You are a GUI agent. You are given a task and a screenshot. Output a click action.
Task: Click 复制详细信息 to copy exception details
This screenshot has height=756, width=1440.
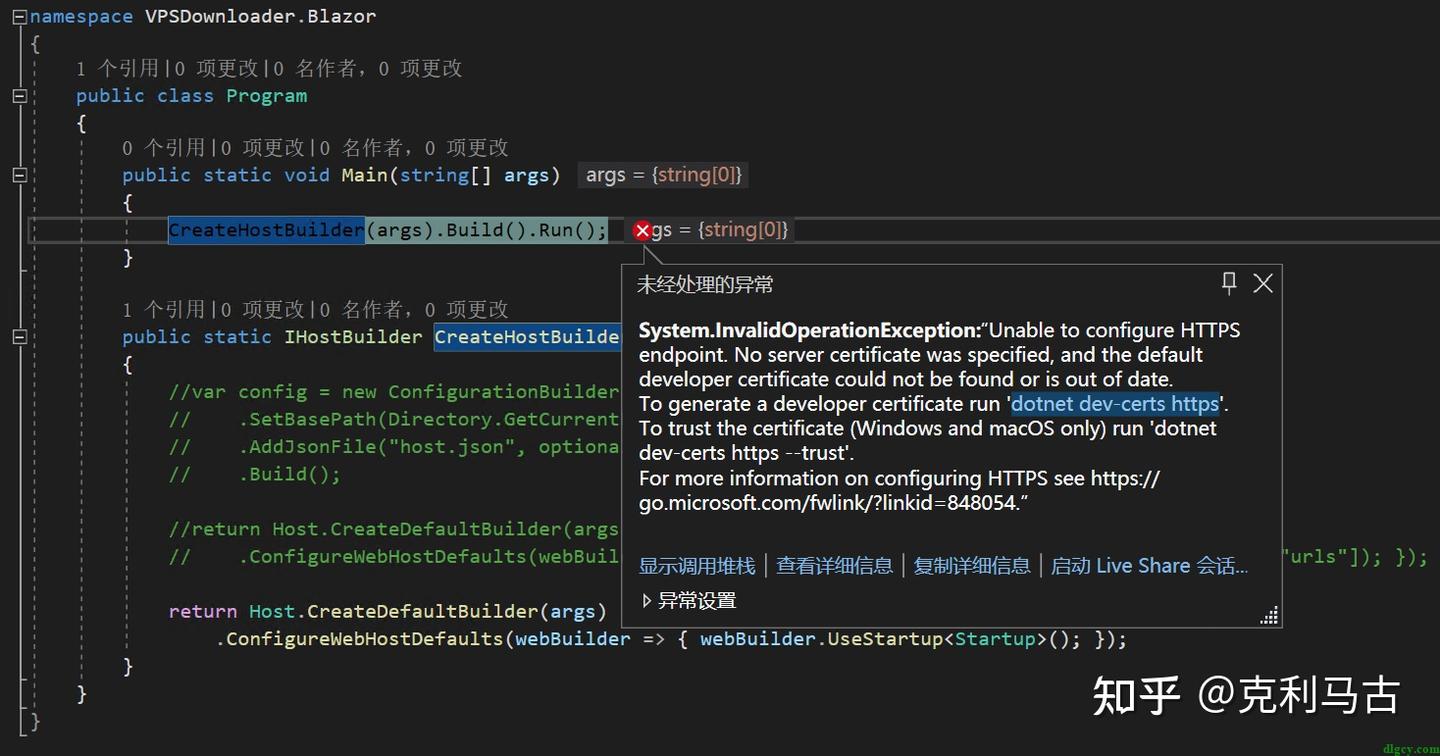(971, 565)
